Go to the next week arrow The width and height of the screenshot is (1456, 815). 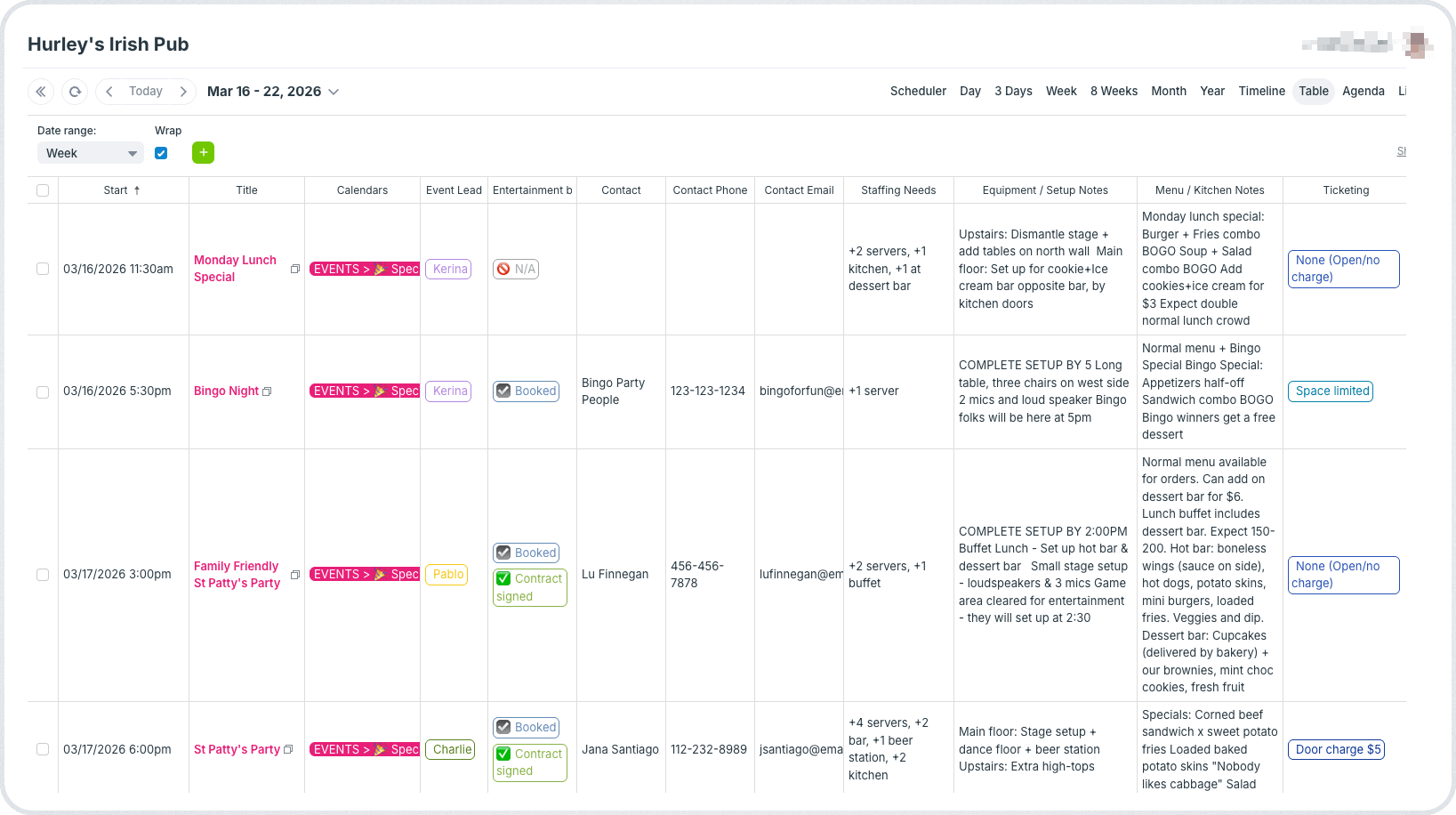183,92
